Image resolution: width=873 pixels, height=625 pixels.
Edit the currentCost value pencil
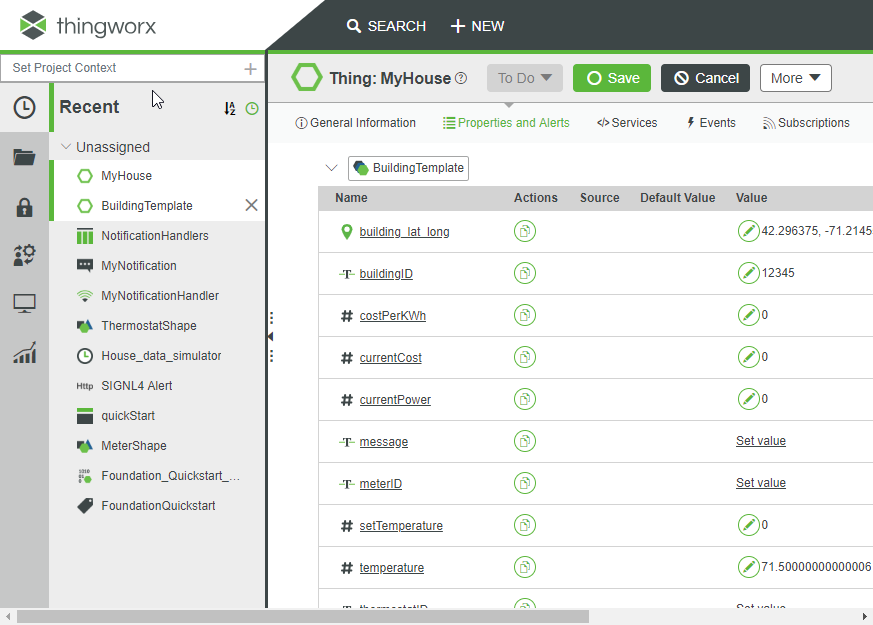pos(748,357)
